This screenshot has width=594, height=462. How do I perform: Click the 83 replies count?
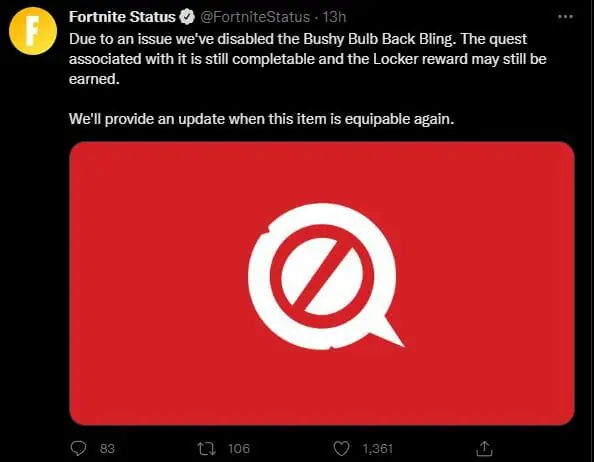[x=107, y=449]
